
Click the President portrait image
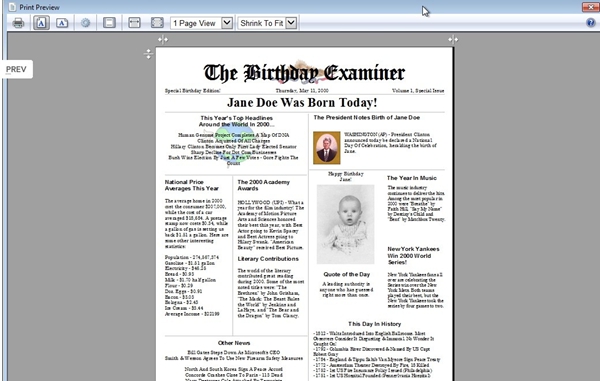point(326,148)
